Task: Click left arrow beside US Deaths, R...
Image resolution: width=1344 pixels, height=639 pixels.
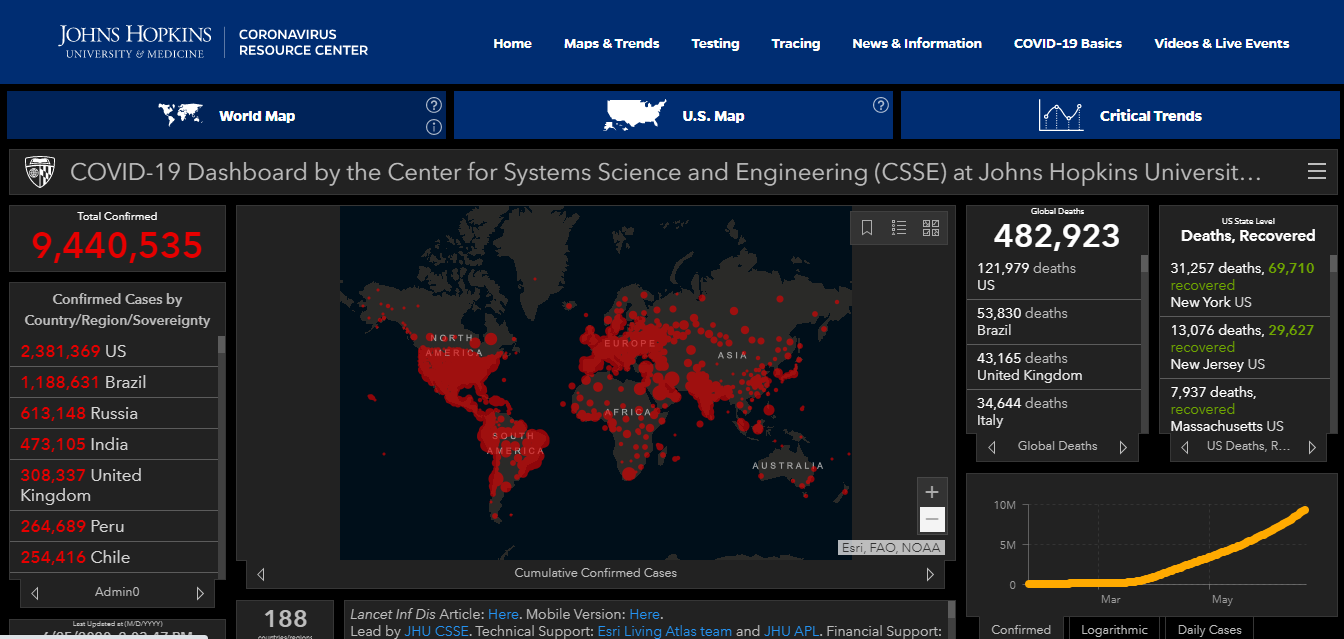Action: coord(1185,447)
